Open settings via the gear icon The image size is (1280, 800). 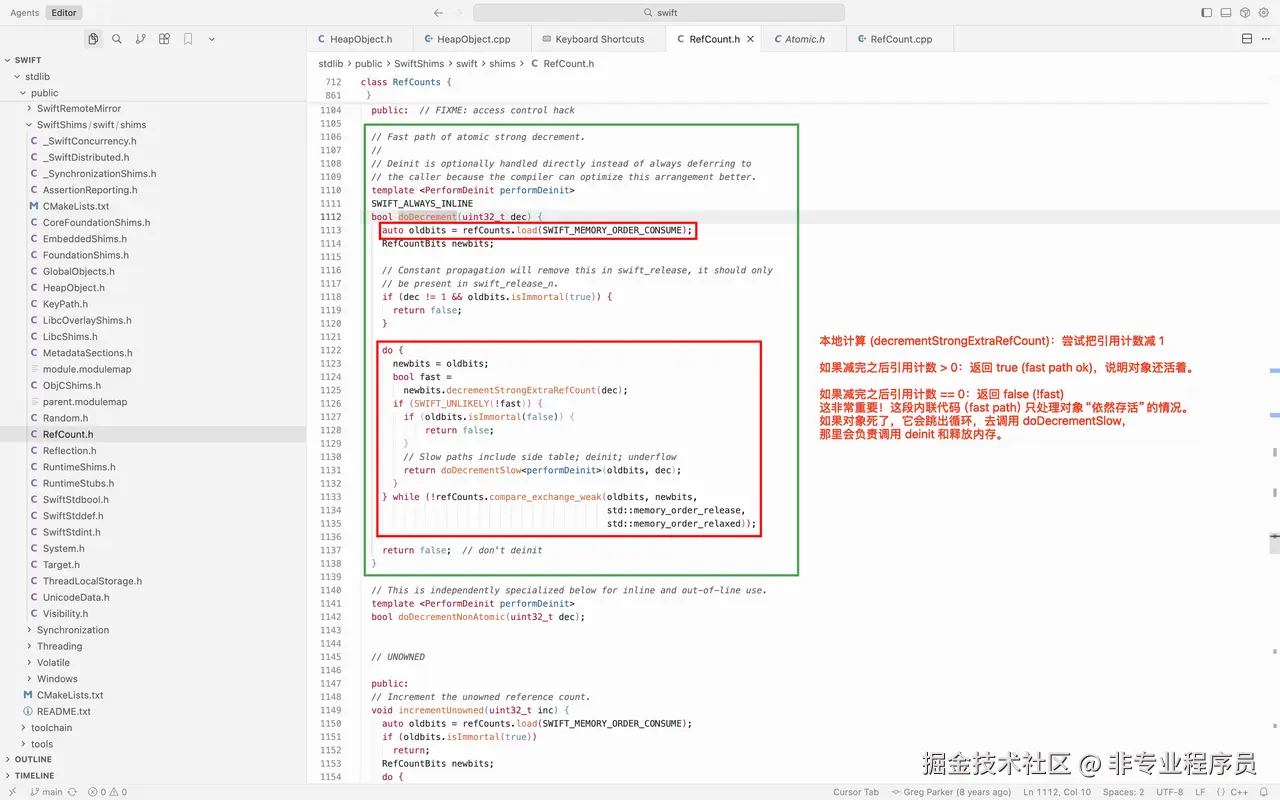1264,13
